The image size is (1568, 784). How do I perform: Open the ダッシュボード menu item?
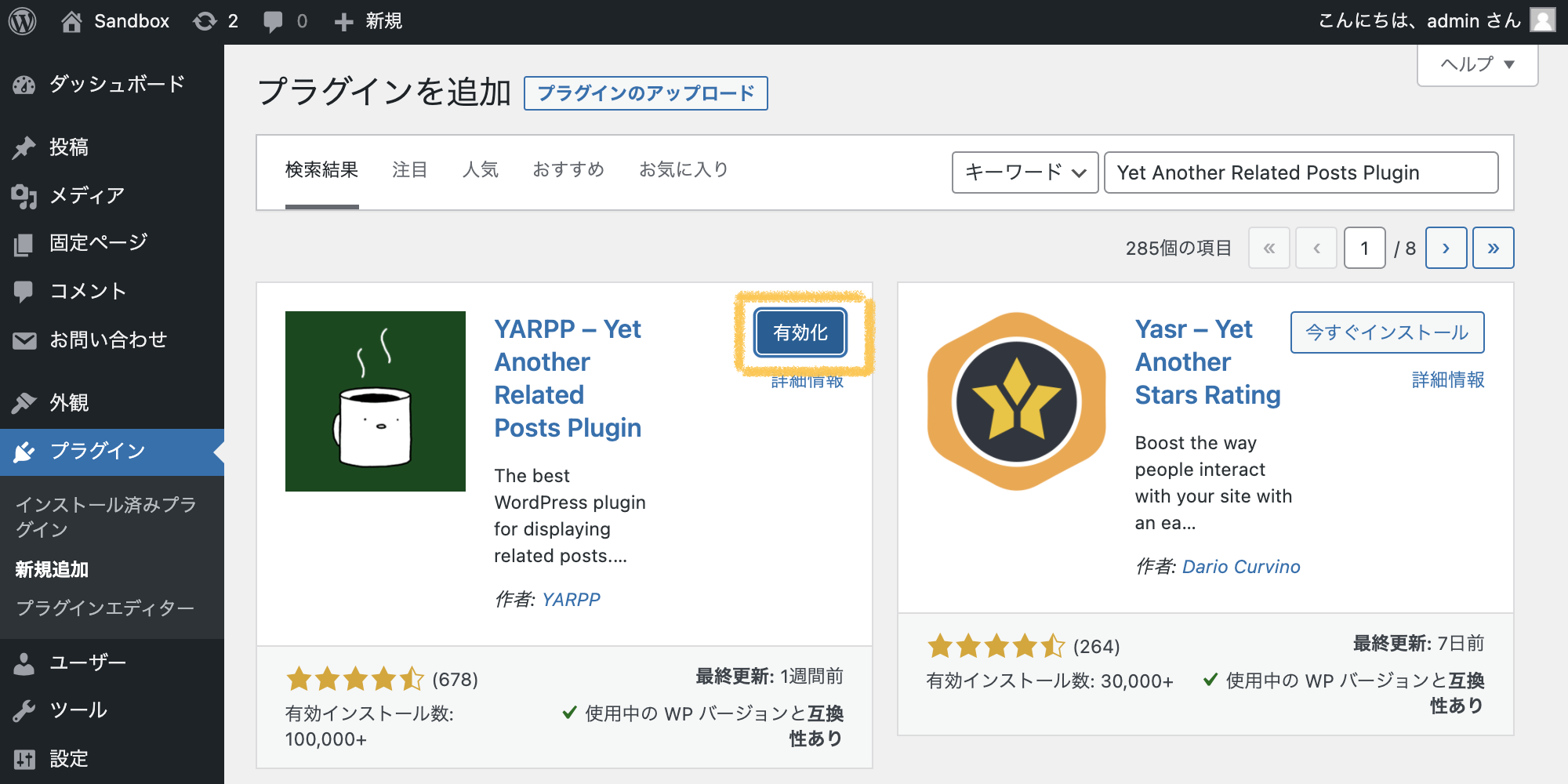(112, 85)
